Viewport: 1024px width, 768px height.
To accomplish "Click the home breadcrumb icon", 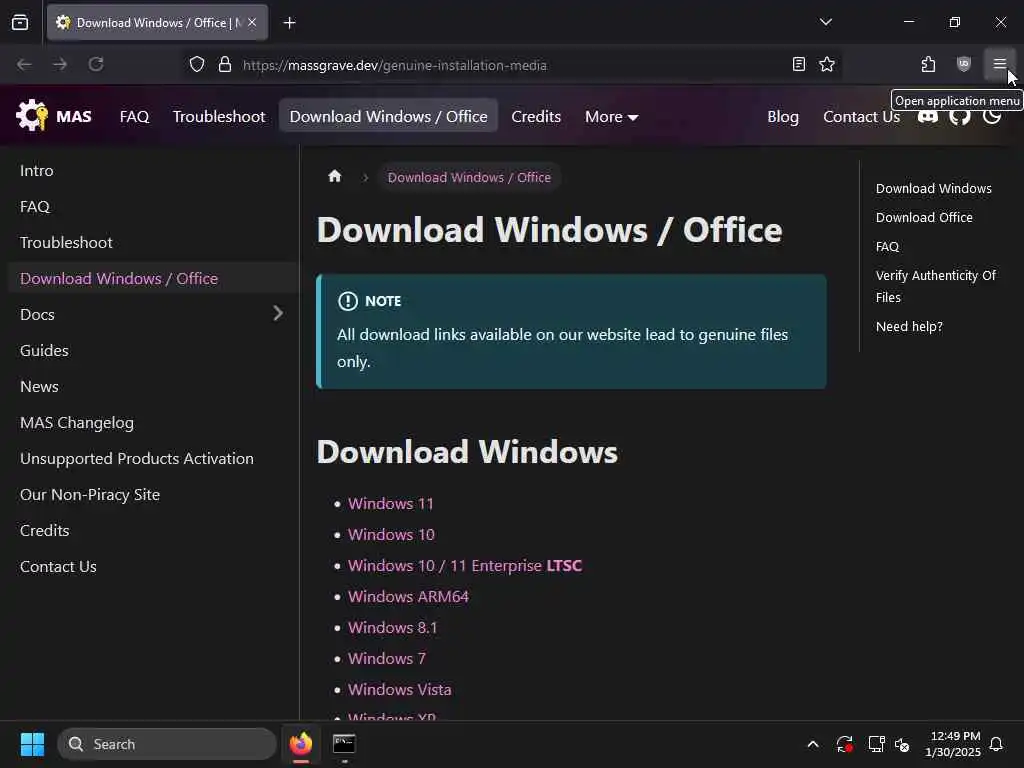I will click(x=334, y=176).
